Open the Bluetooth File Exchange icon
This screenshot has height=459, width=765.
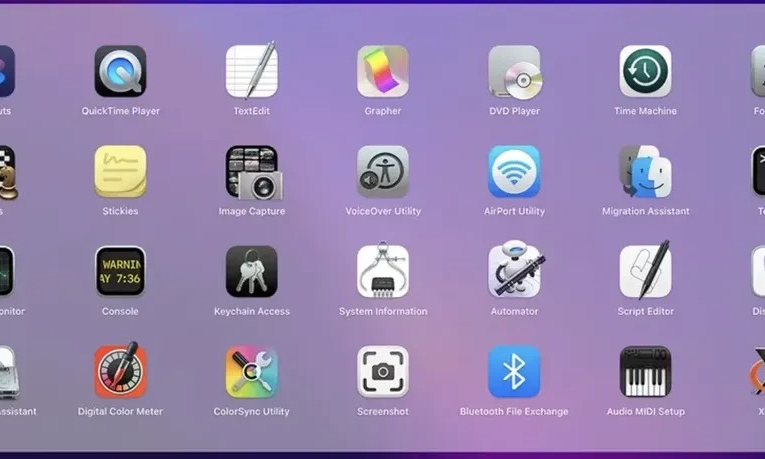click(514, 371)
